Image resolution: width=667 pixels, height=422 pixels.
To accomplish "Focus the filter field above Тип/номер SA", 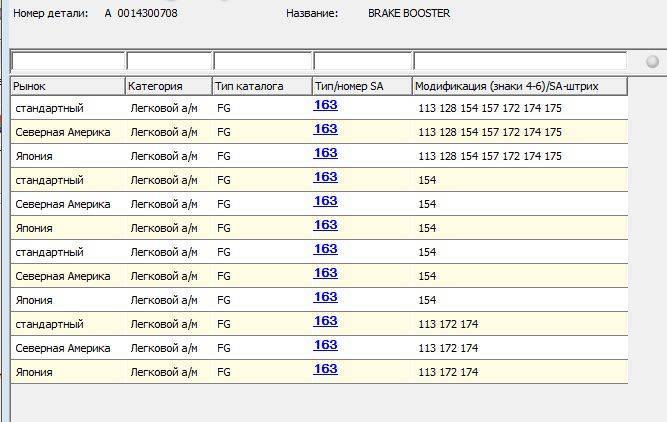I will (362, 62).
